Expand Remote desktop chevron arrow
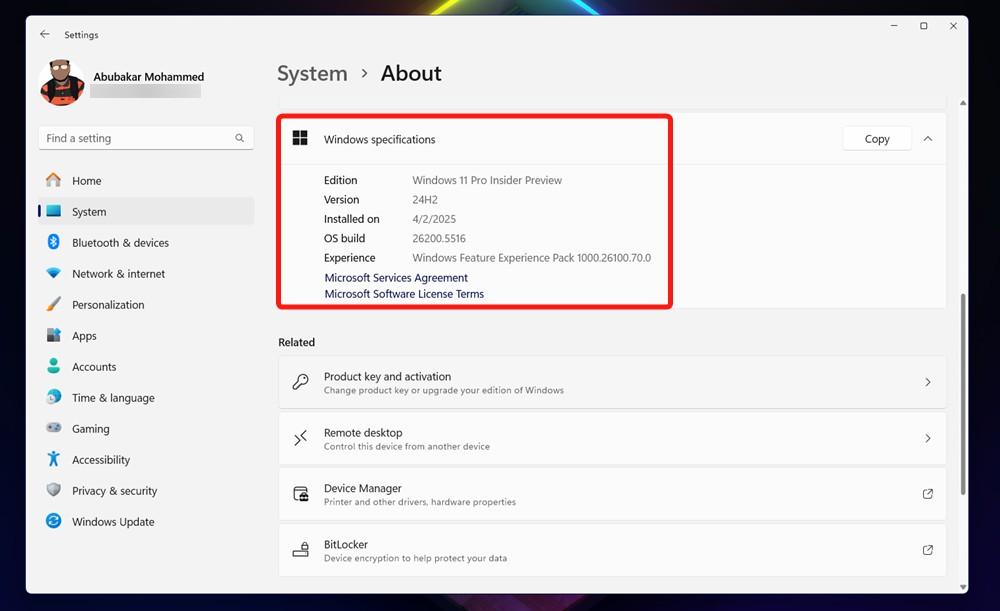This screenshot has width=1000, height=611. tap(928, 438)
